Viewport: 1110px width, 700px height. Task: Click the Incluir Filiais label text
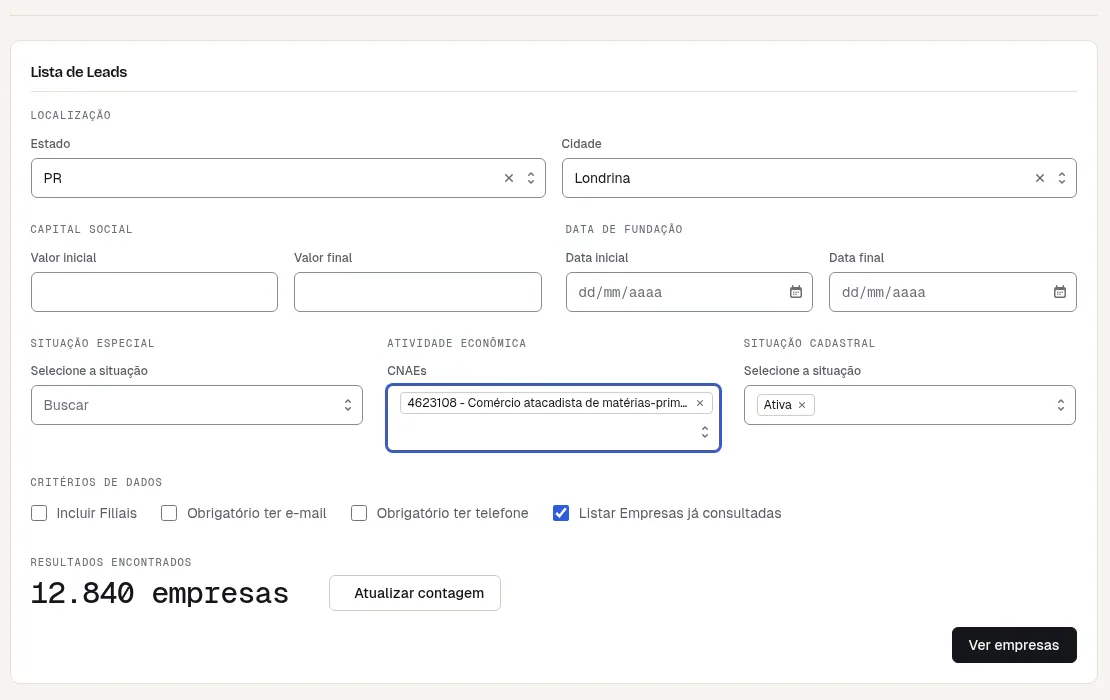coord(97,513)
